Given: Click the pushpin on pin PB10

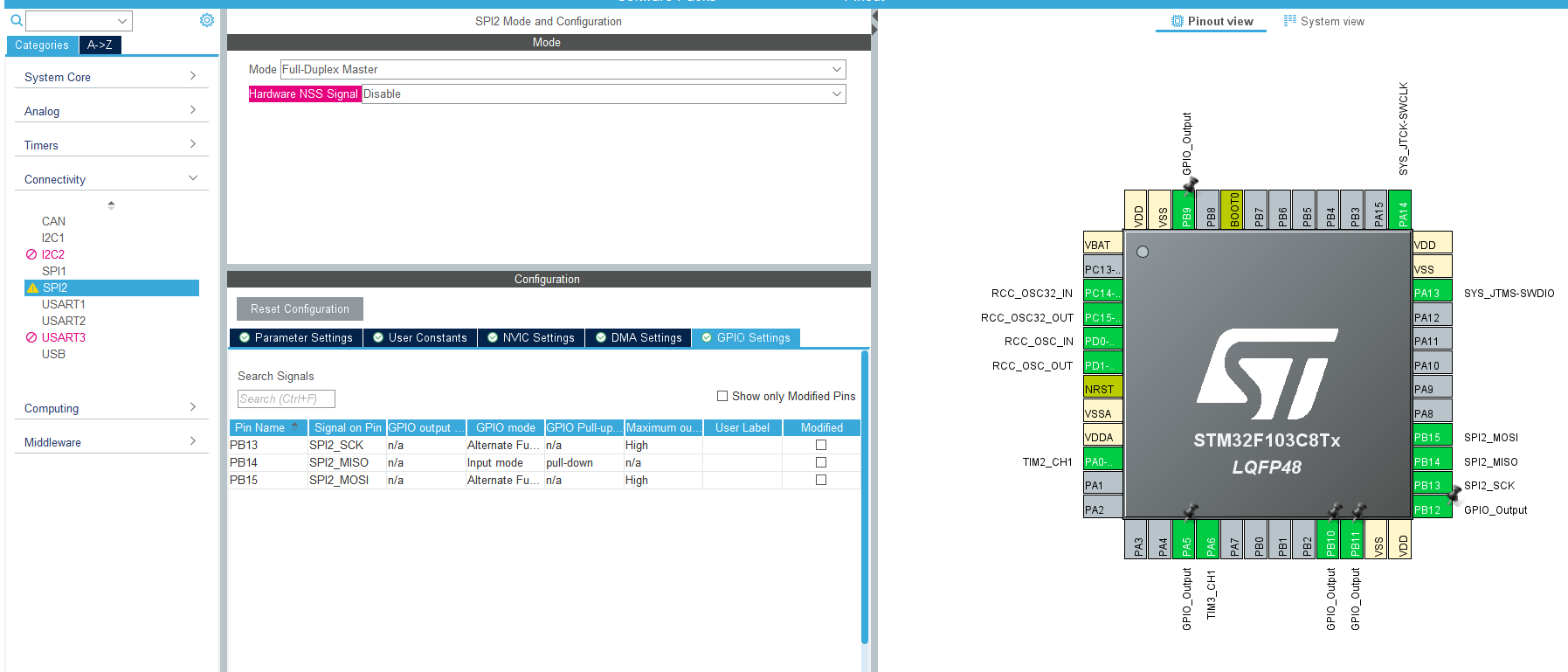Looking at the screenshot, I should (1336, 510).
